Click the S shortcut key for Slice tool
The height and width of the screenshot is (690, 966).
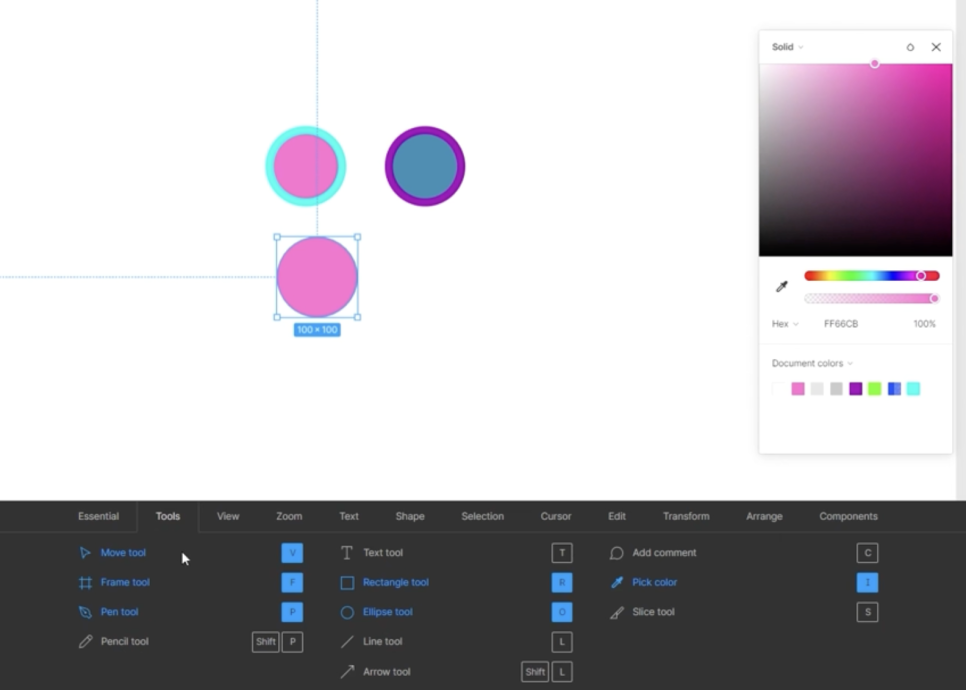867,612
